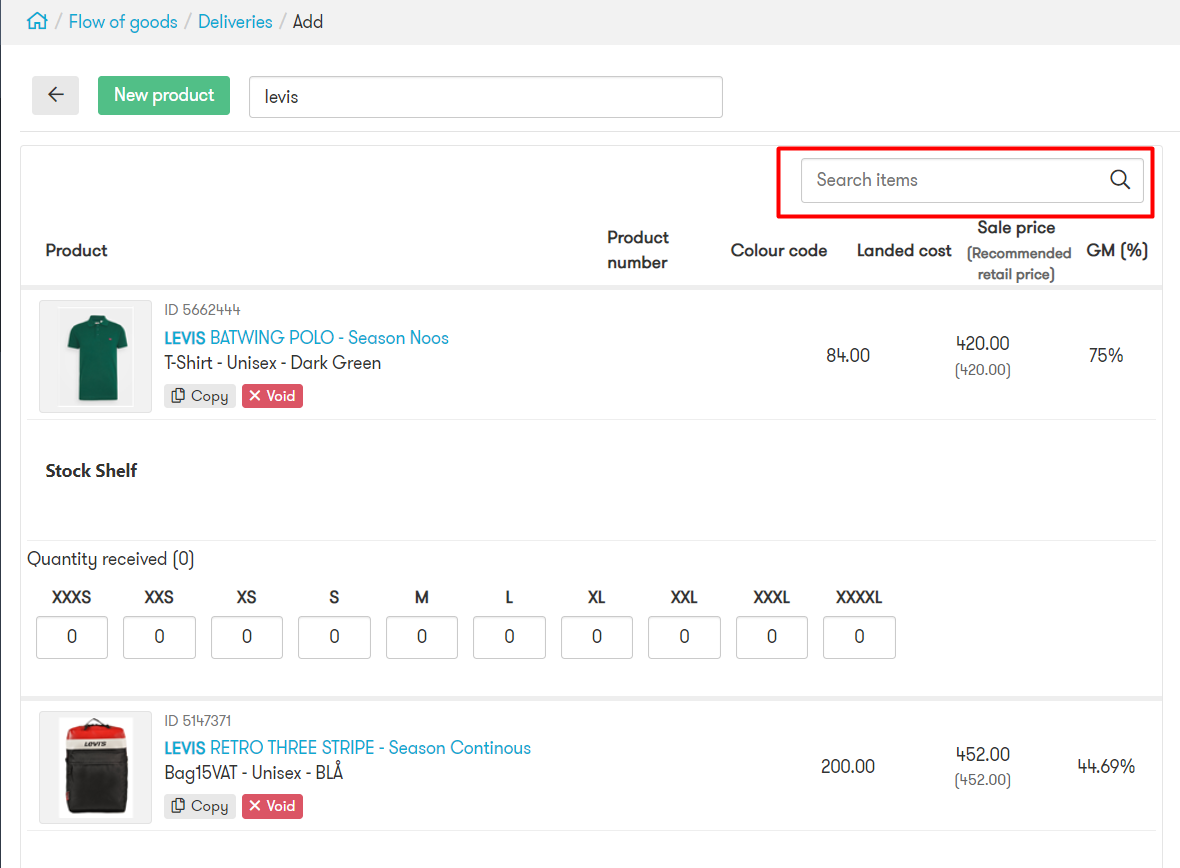Viewport: 1180px width, 868px height.
Task: Open the Levis backpack thumbnail
Action: [x=96, y=767]
